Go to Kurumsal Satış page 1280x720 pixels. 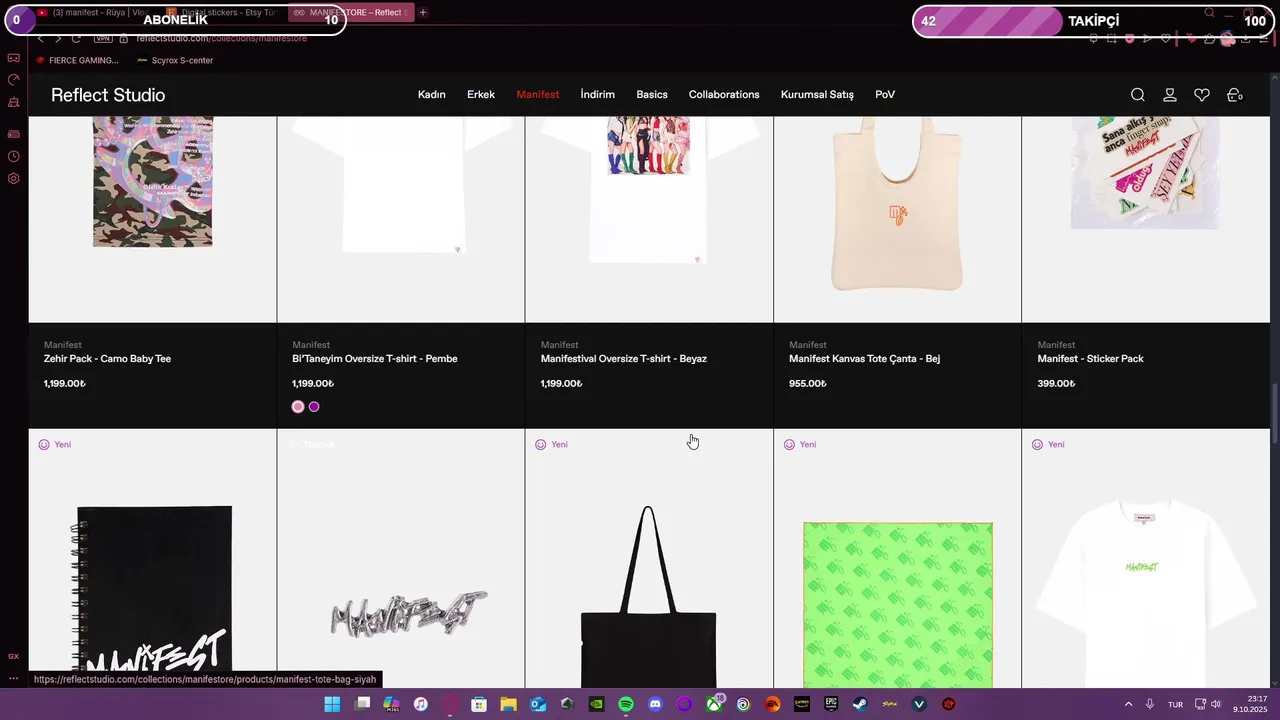(x=817, y=95)
